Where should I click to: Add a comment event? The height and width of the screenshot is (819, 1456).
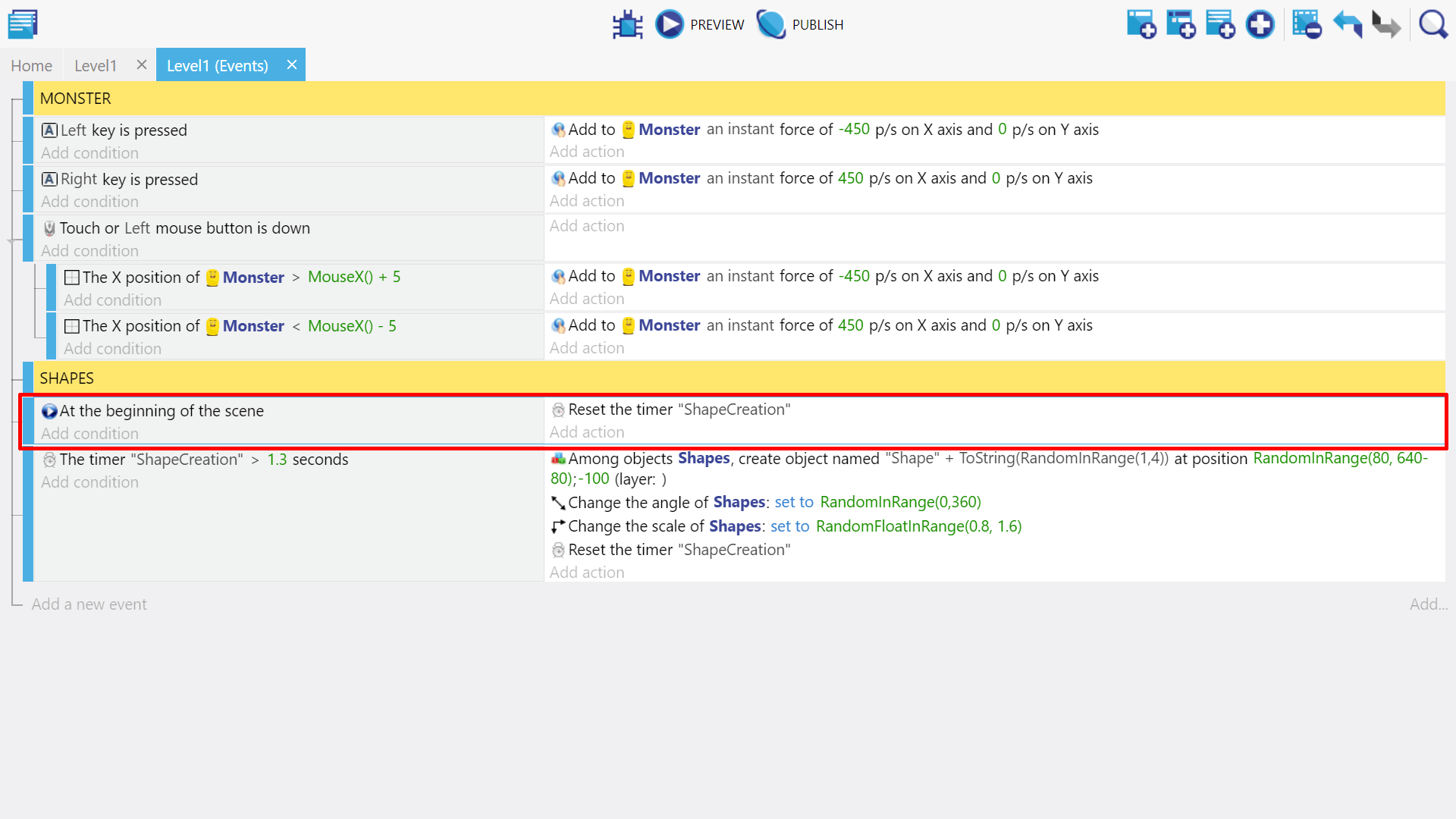point(1220,24)
